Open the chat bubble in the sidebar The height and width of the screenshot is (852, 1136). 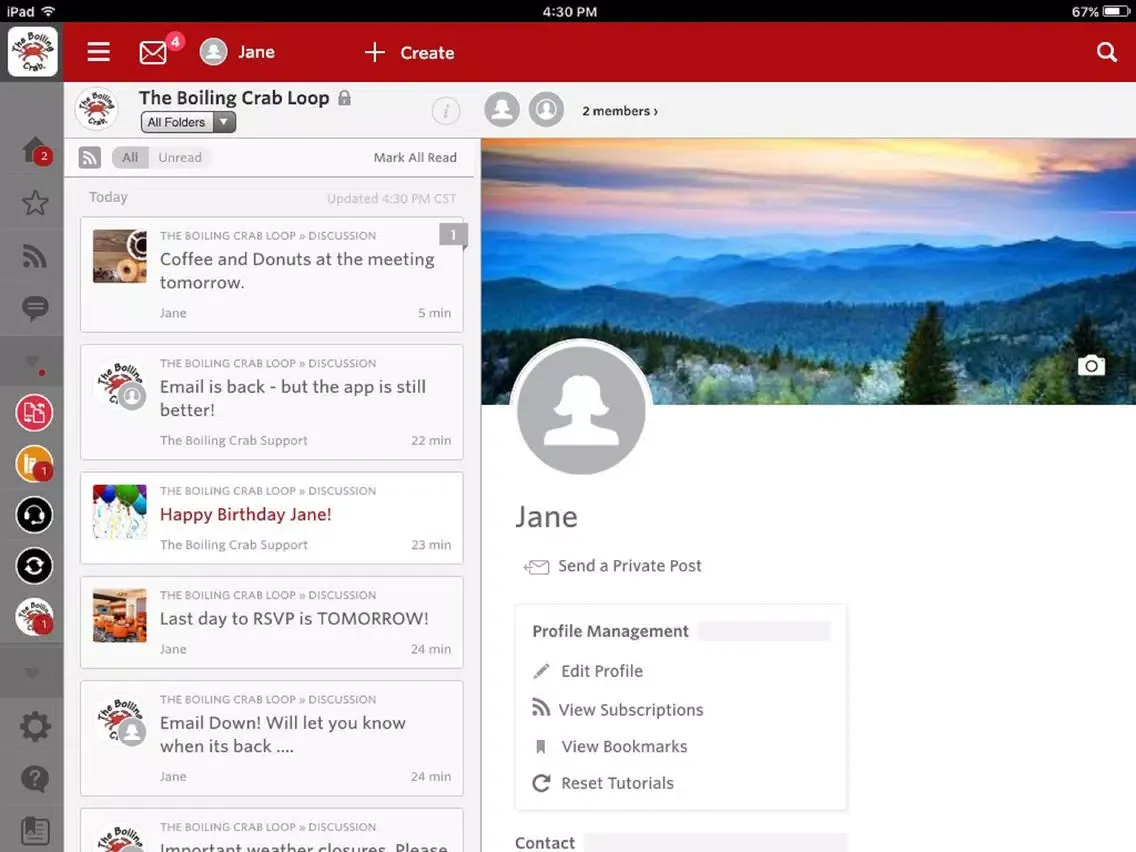coord(35,308)
